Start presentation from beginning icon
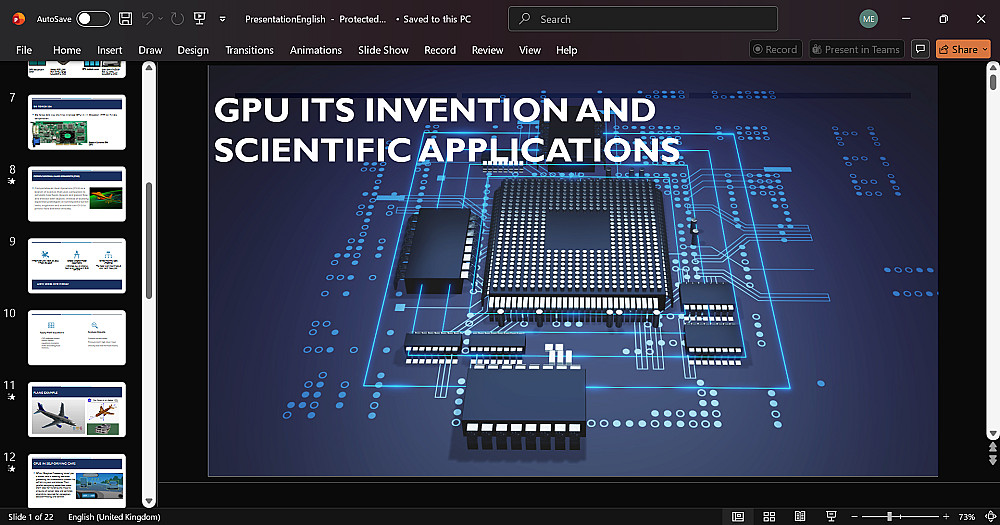This screenshot has height=525, width=1000. (x=200, y=19)
